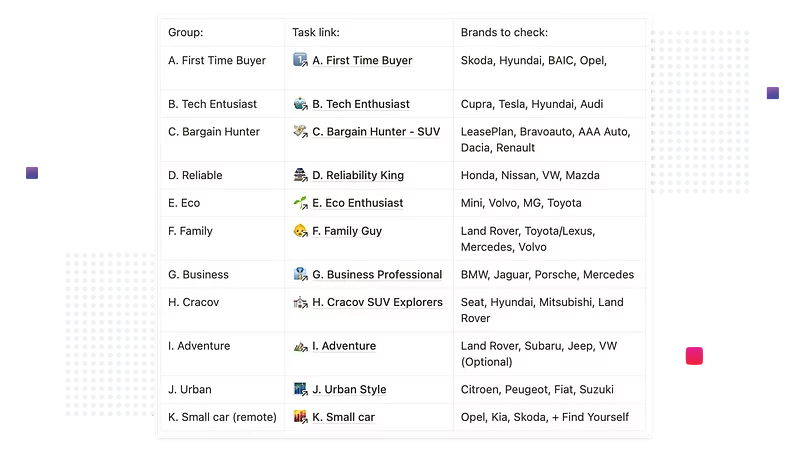The height and width of the screenshot is (450, 800).
Task: Click the icon beside First Time Buyer link
Action: tap(300, 61)
